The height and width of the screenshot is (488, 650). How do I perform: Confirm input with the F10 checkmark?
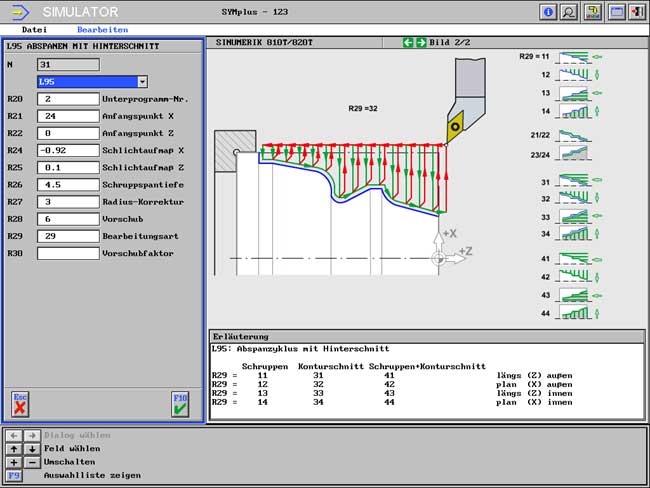(x=180, y=403)
